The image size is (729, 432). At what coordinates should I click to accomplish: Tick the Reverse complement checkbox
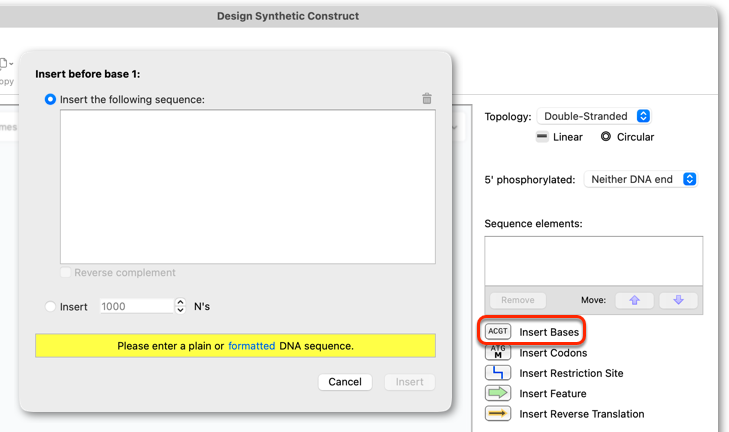66,272
